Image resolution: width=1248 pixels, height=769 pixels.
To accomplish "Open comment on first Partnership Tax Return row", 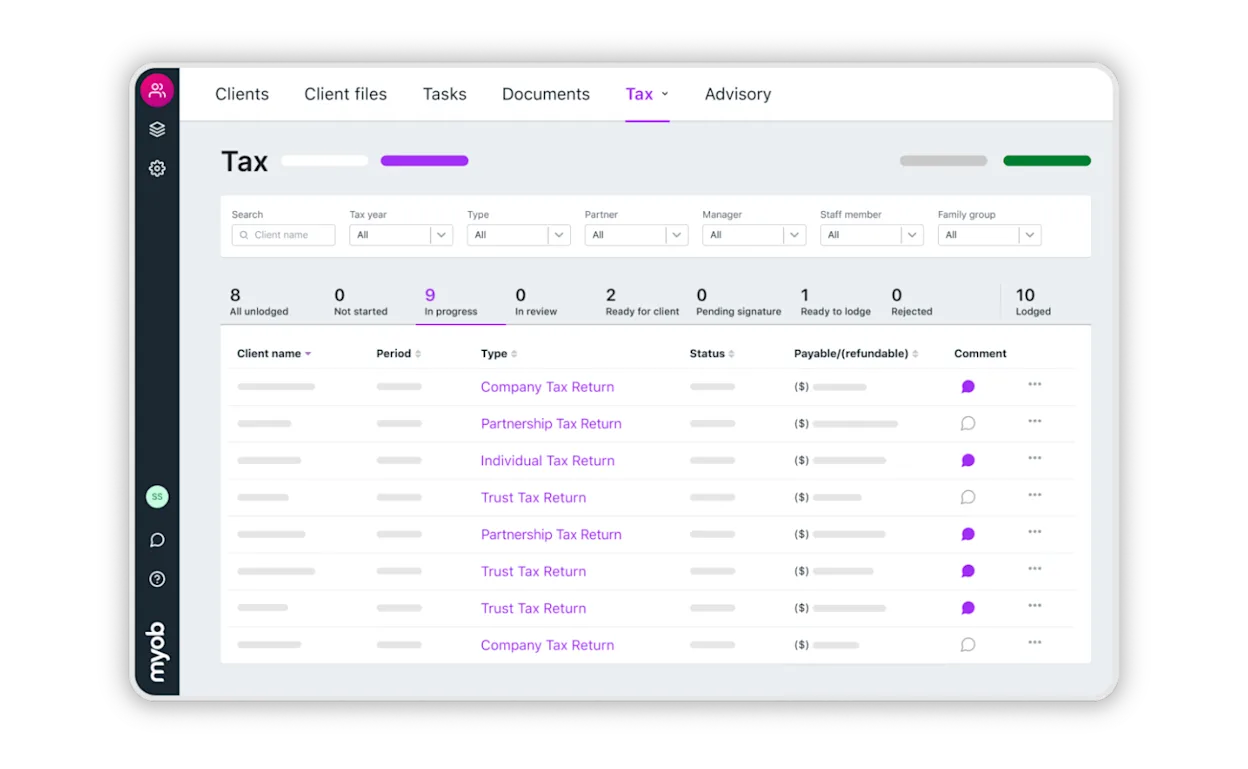I will (x=968, y=424).
